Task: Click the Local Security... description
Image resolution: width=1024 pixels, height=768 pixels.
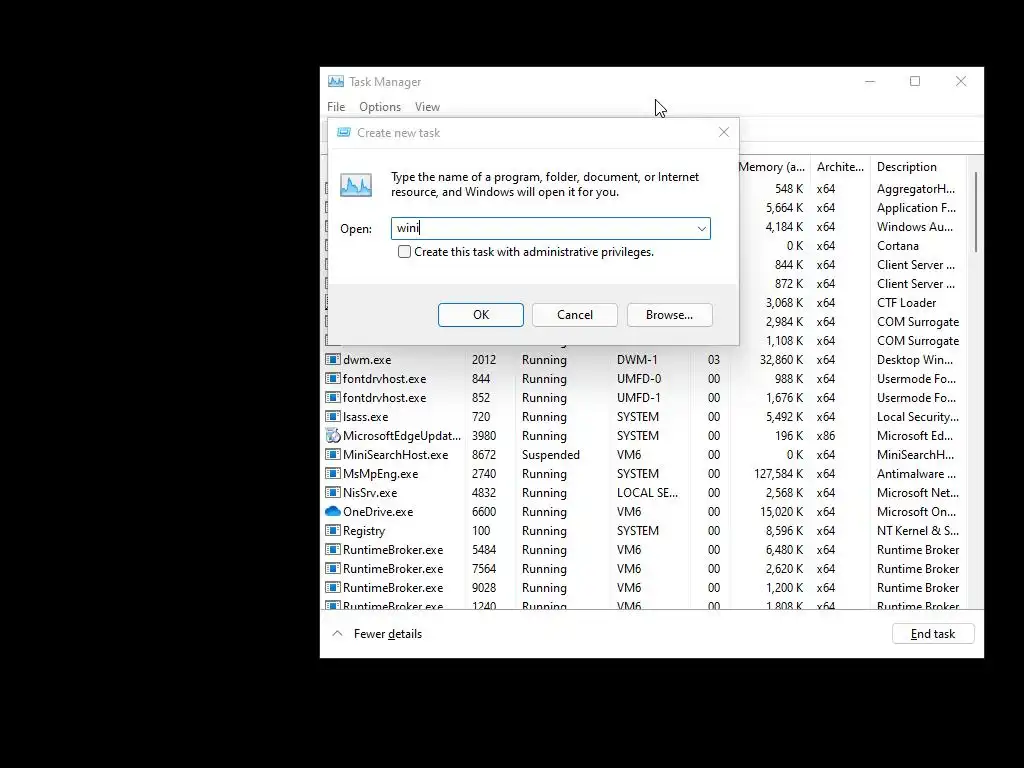Action: point(918,417)
